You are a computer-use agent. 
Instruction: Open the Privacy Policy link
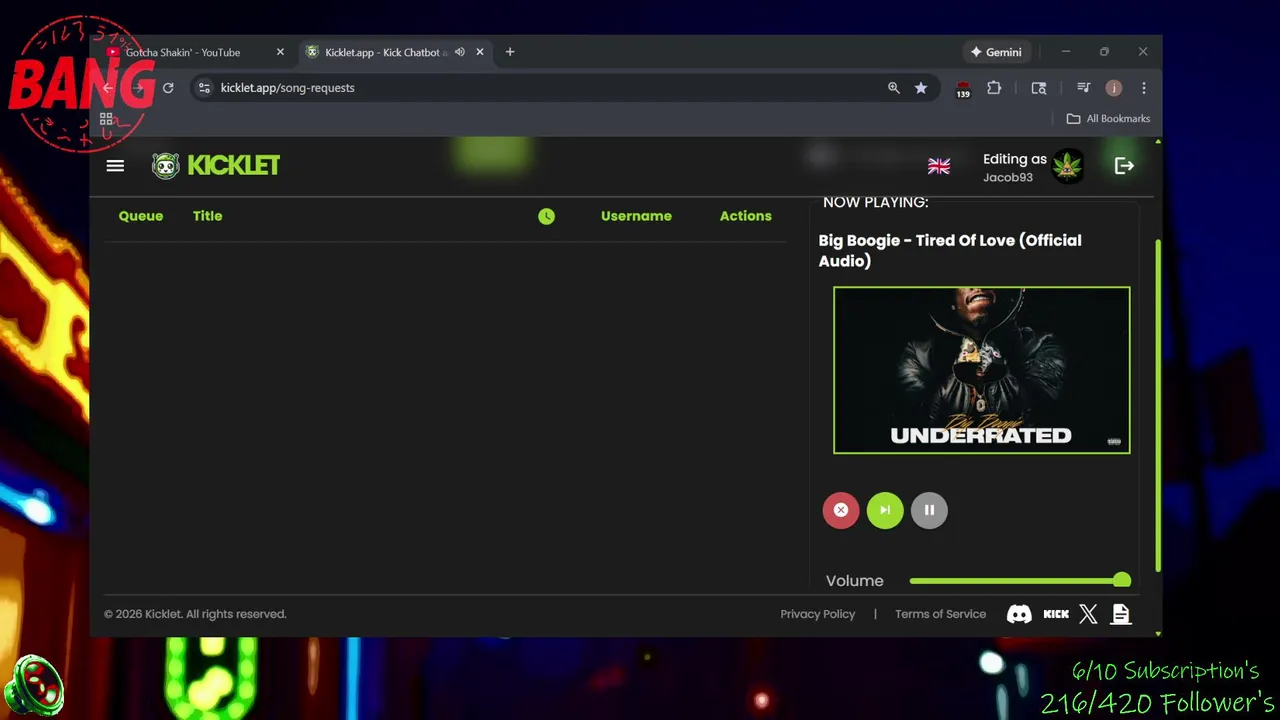pos(818,614)
